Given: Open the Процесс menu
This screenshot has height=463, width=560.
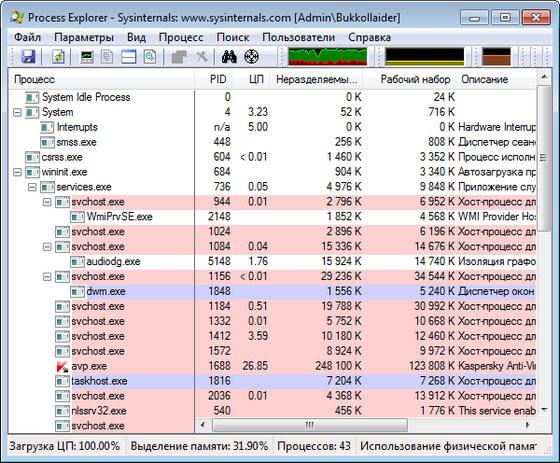Looking at the screenshot, I should [181, 37].
